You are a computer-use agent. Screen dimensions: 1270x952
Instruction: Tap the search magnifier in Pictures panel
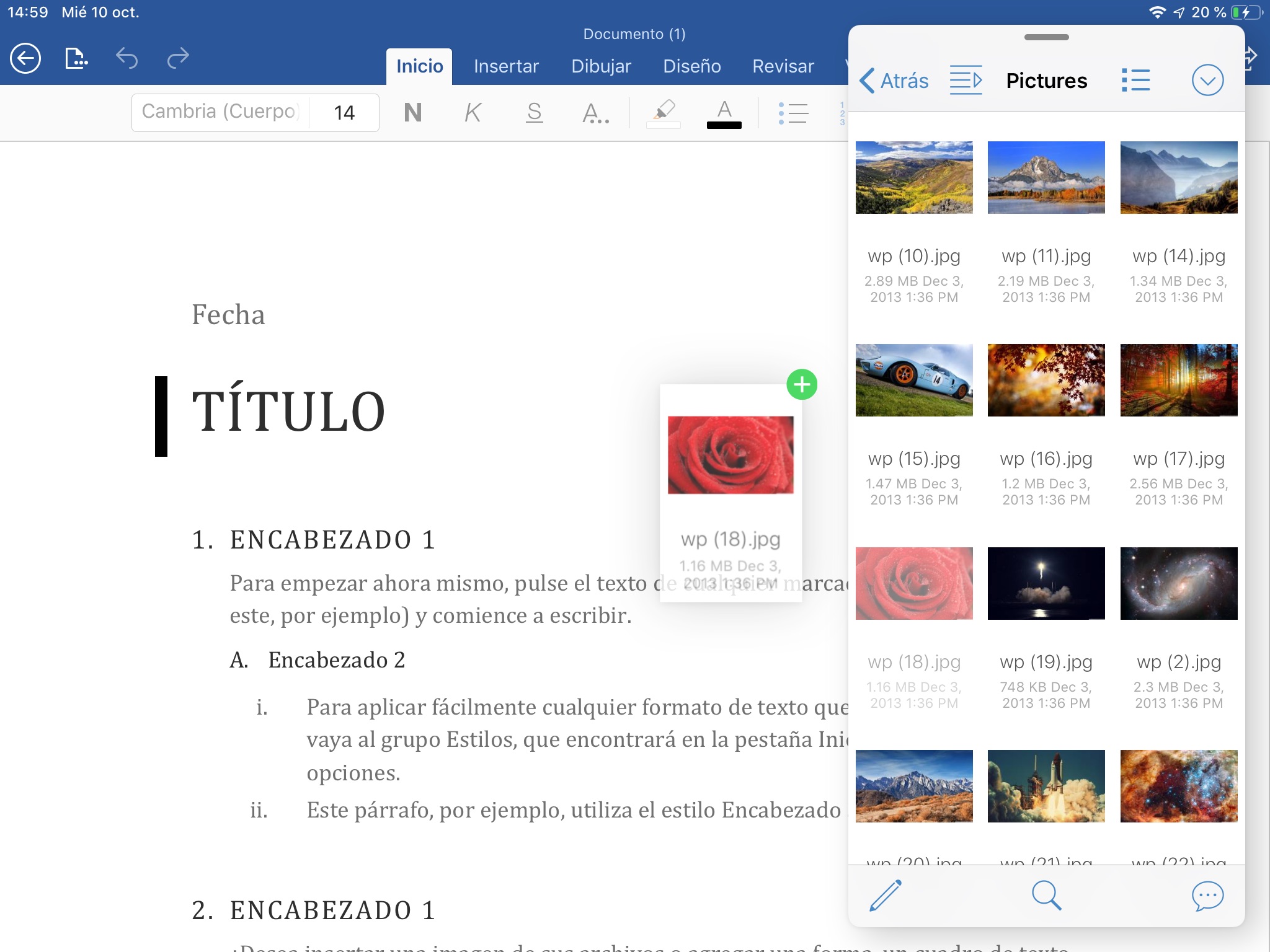click(1046, 896)
